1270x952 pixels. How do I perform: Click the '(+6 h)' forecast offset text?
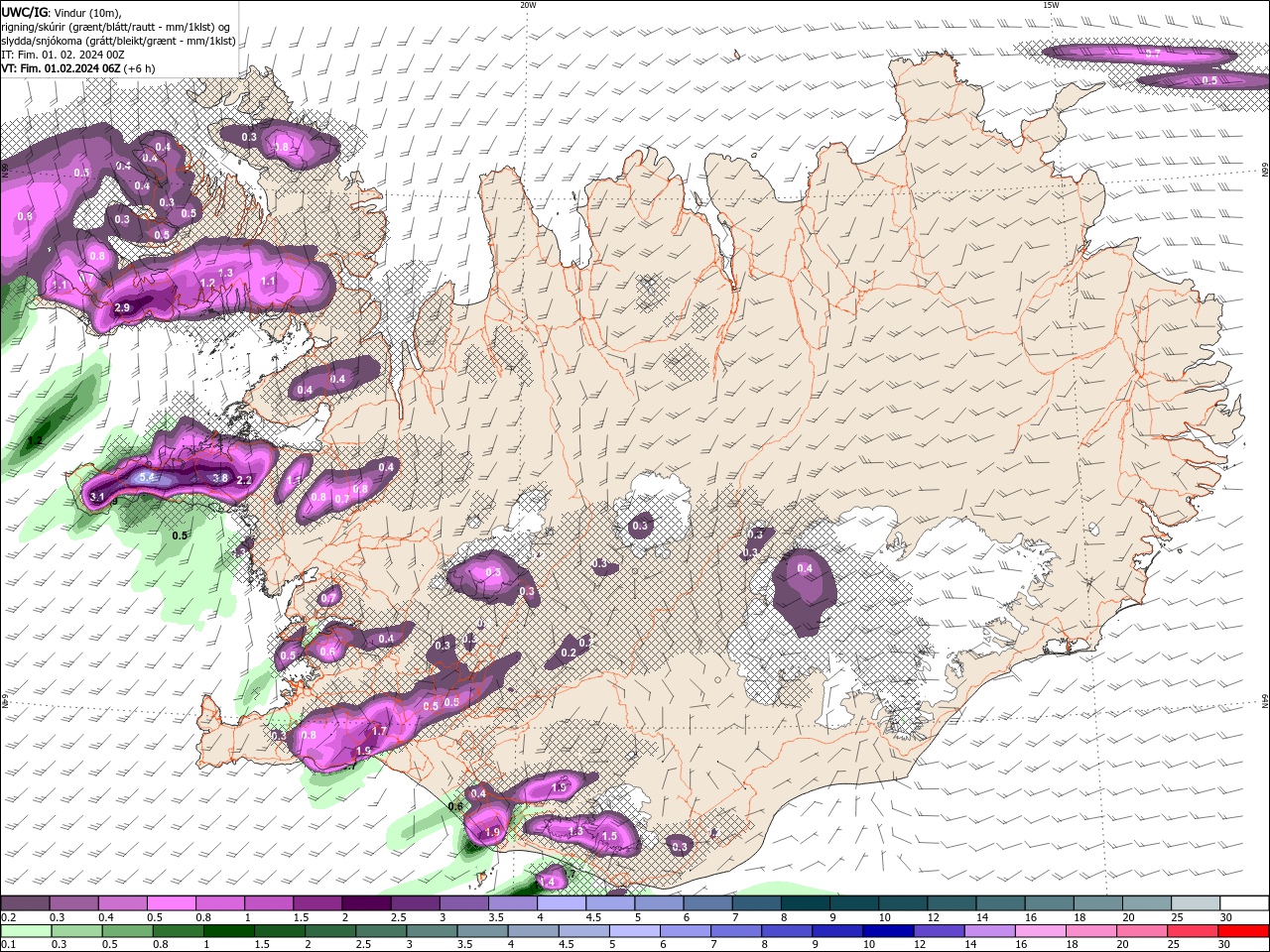[x=140, y=68]
